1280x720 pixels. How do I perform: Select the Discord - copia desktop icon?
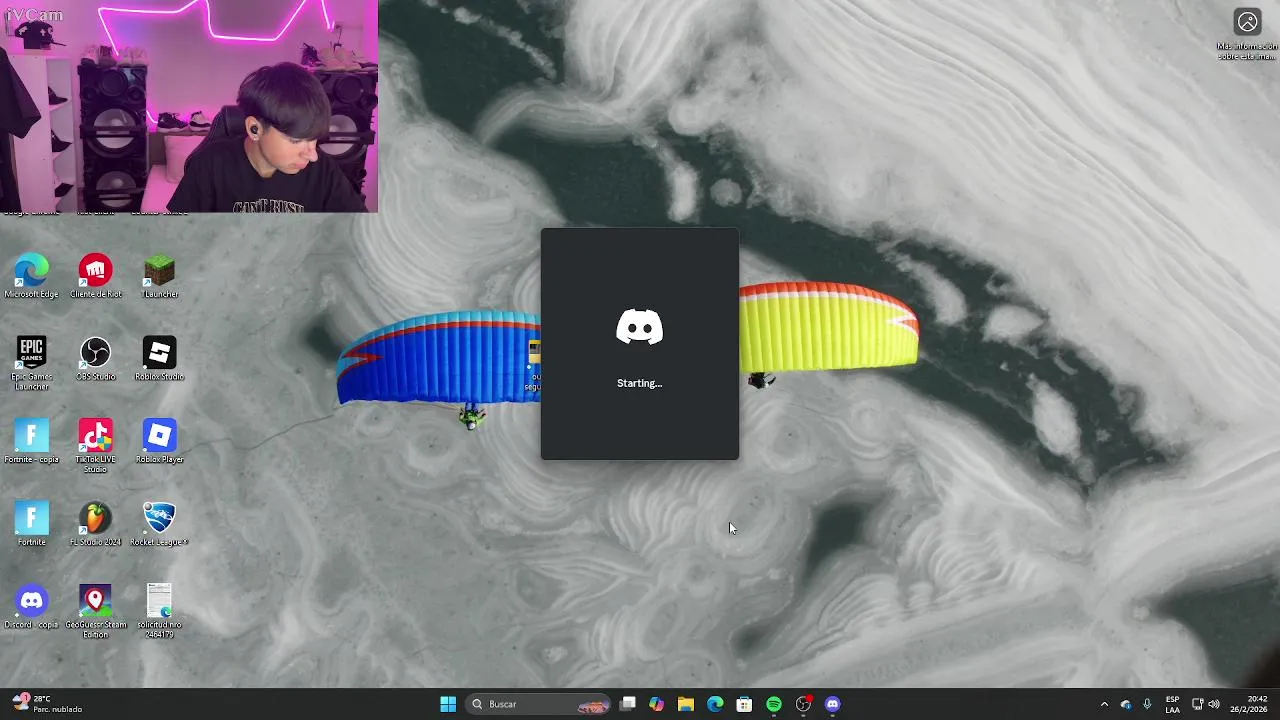31,607
